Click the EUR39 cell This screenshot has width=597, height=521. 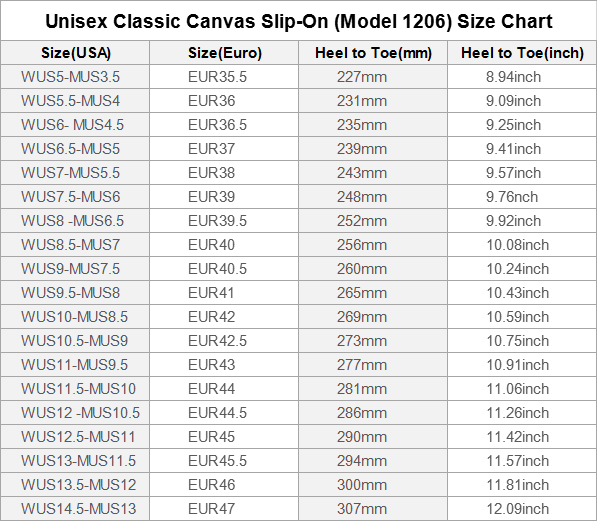click(x=224, y=197)
